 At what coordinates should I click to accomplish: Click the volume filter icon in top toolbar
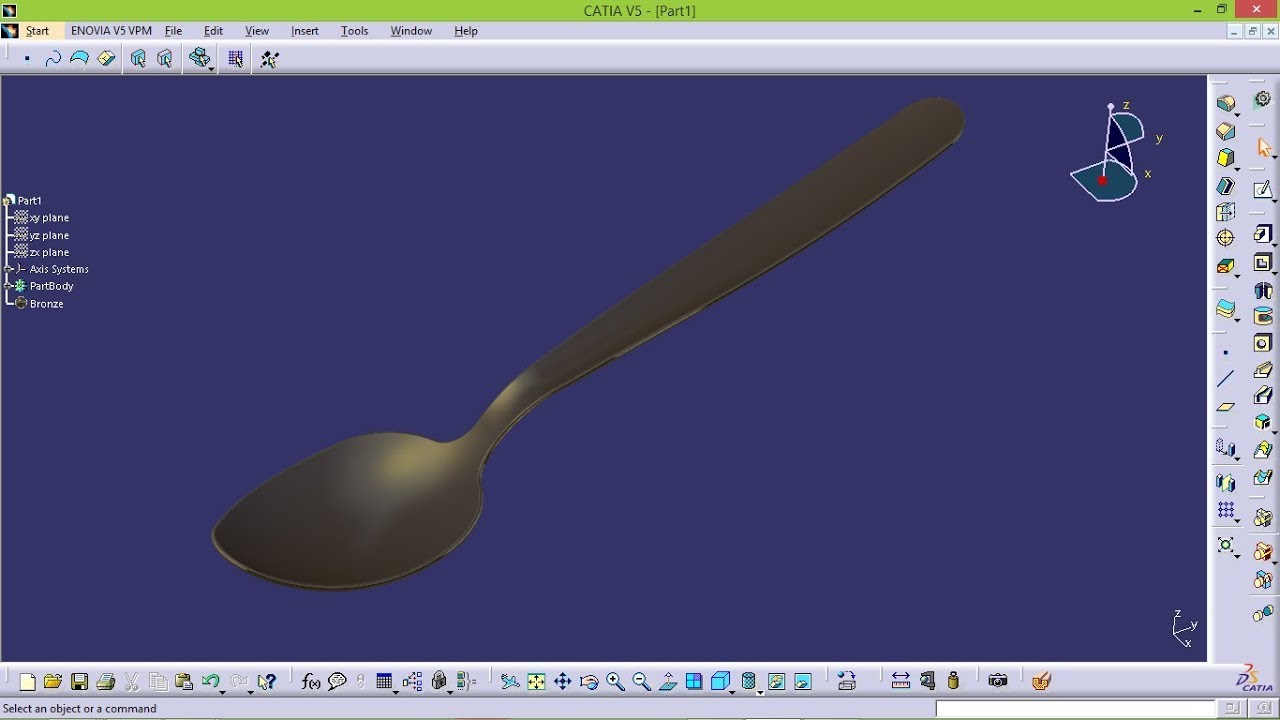[106, 59]
